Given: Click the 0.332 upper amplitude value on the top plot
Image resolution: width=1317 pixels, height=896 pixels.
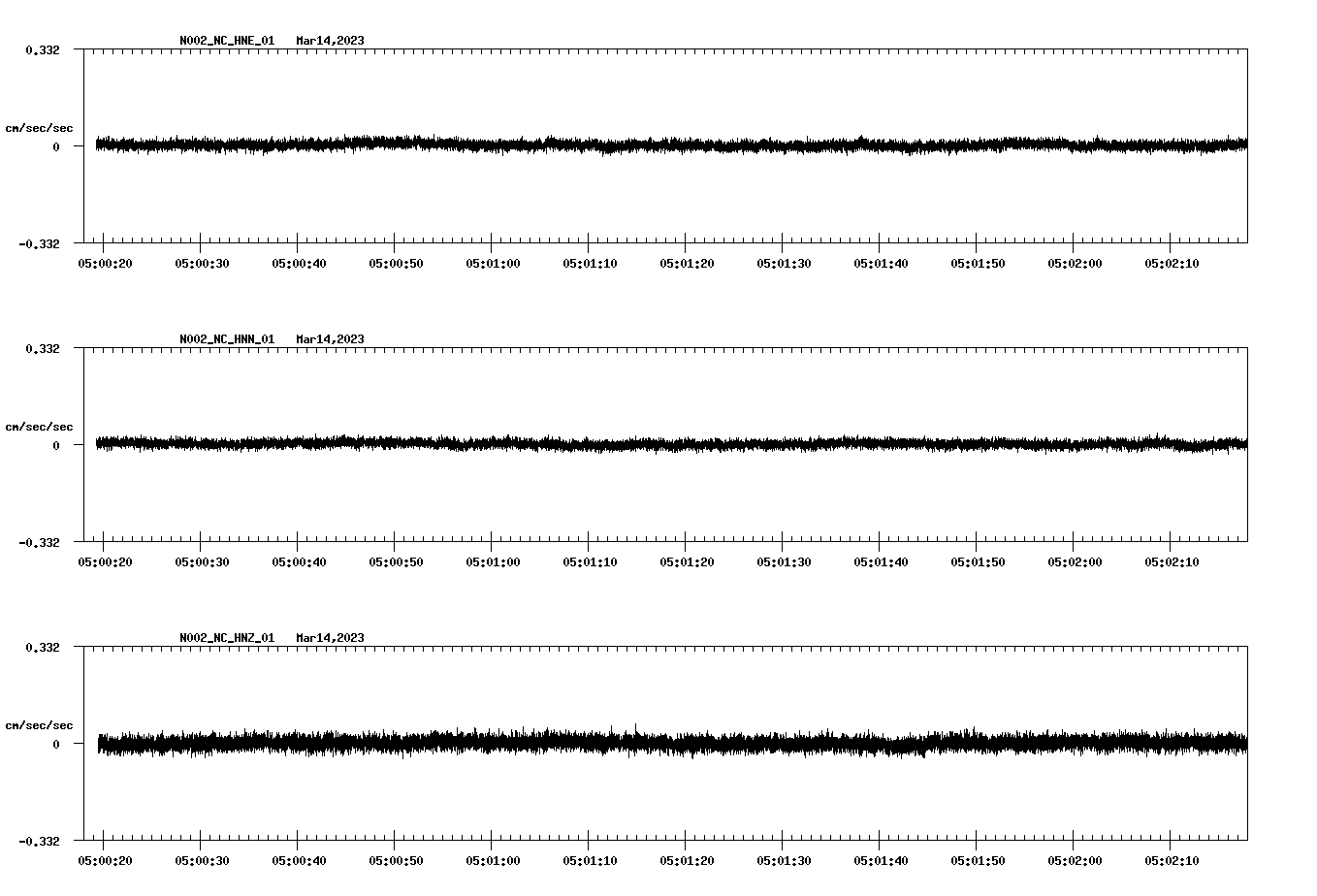Looking at the screenshot, I should [x=44, y=49].
